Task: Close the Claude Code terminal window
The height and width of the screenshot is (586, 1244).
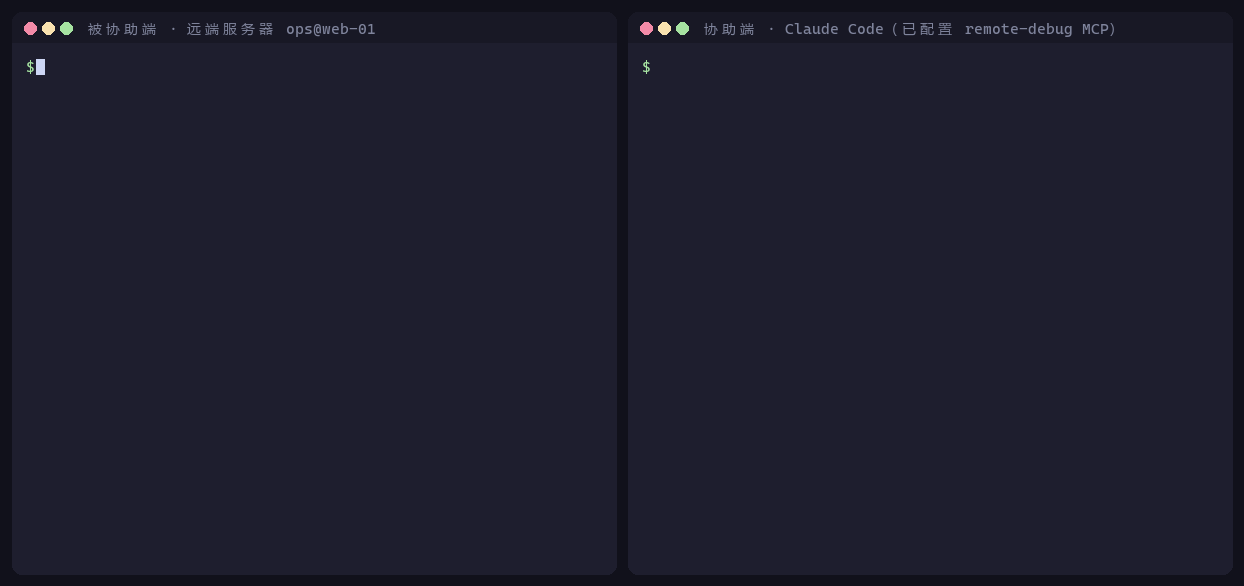Action: 647,29
